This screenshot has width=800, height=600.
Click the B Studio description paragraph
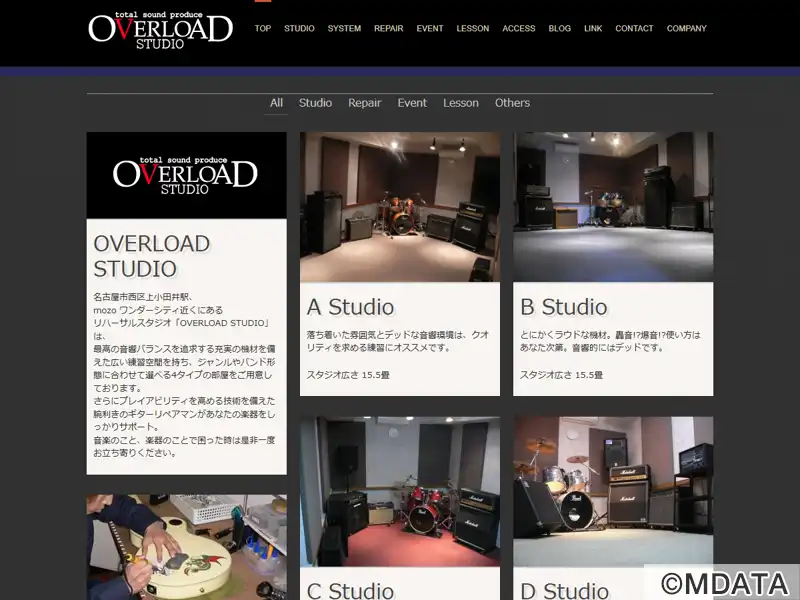tap(610, 341)
